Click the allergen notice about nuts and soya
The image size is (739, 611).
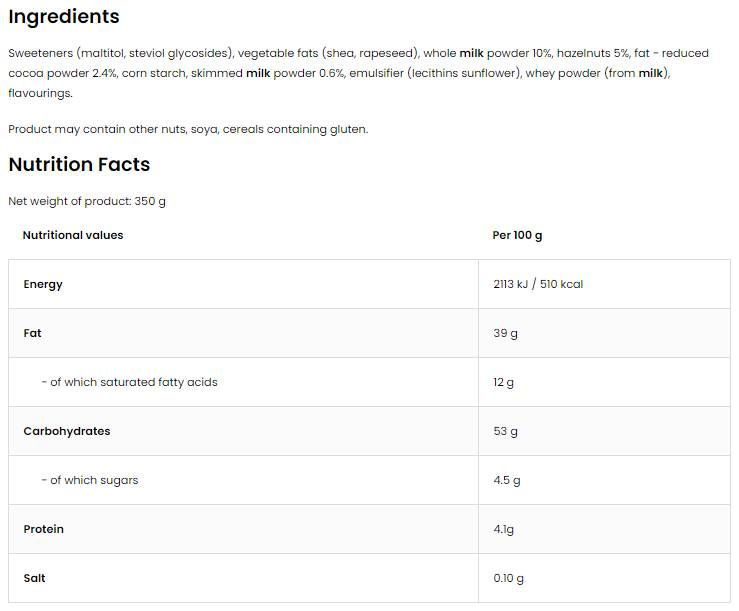(188, 129)
